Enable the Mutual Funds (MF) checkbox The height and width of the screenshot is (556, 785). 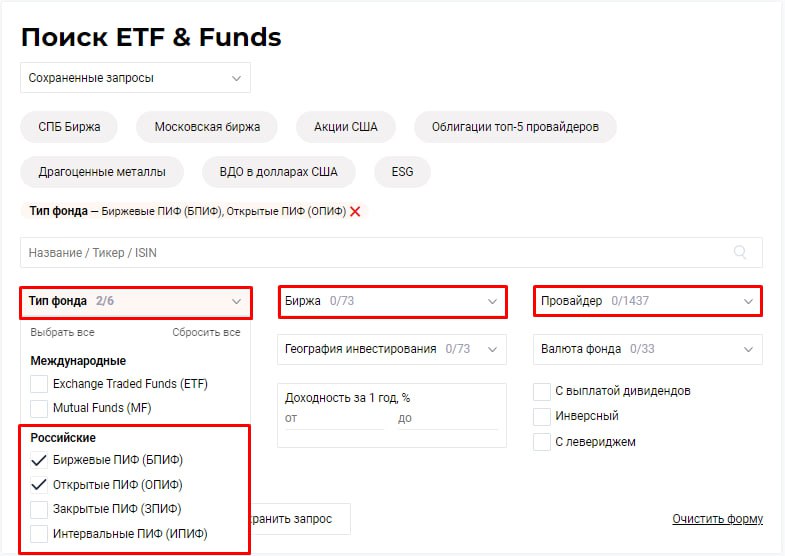[x=39, y=408]
